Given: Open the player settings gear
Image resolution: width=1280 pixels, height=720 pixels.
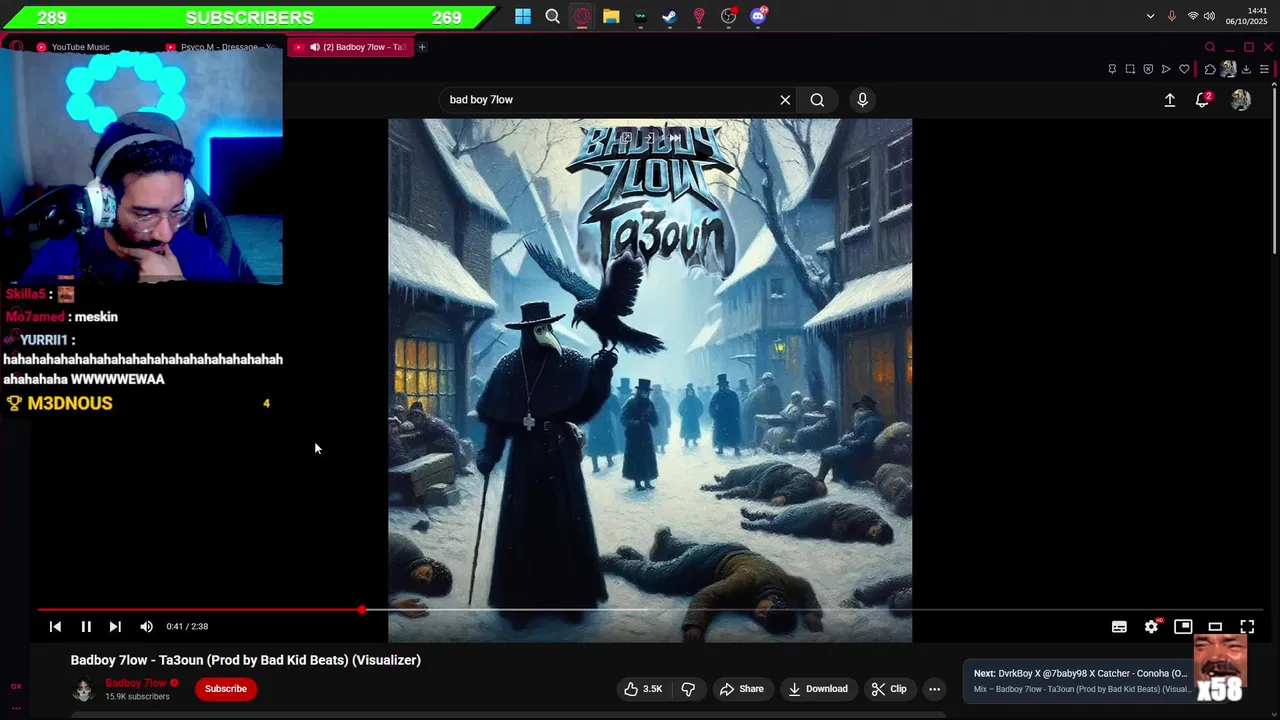Looking at the screenshot, I should [x=1151, y=626].
